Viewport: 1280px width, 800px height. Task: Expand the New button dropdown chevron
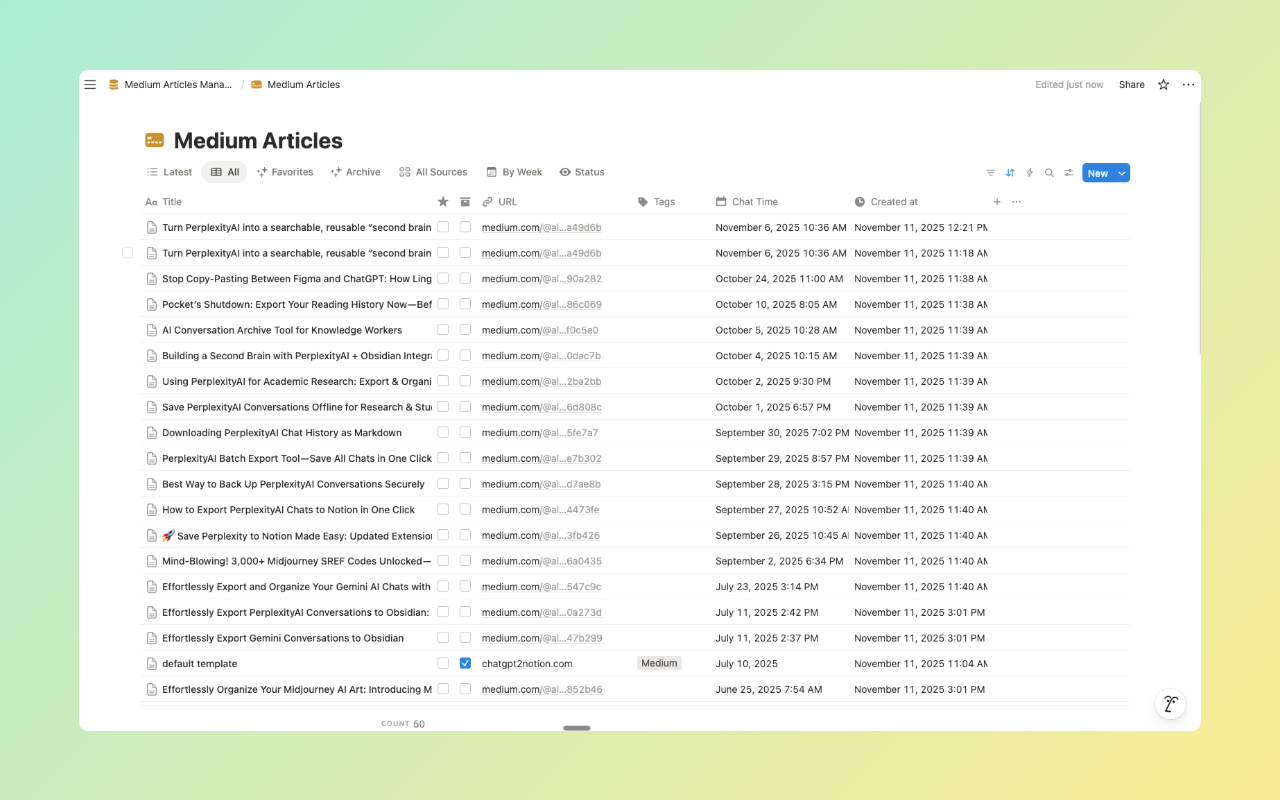pos(1120,172)
